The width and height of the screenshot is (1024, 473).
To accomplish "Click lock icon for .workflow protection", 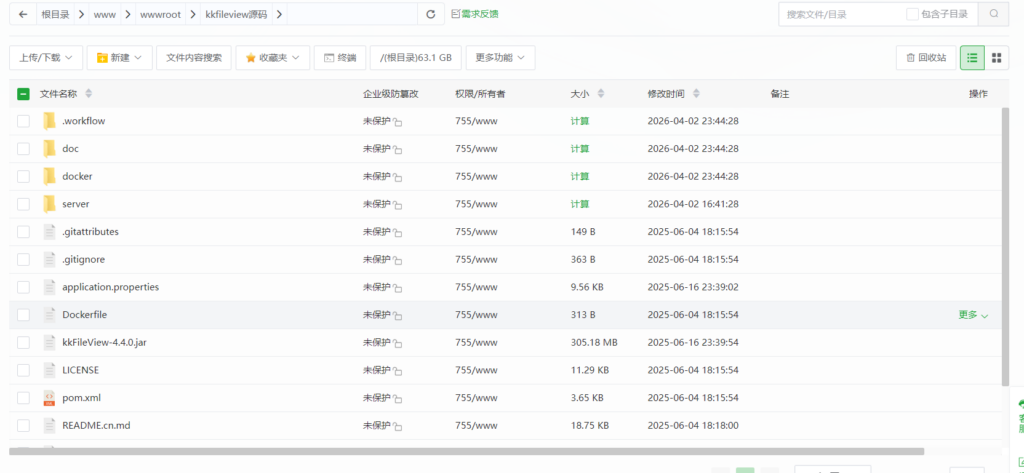I will coord(398,122).
